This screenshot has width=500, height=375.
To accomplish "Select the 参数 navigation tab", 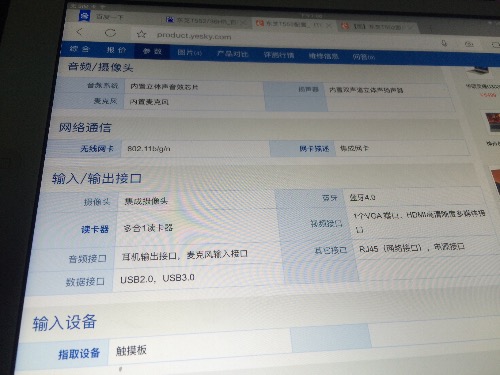I will [x=152, y=51].
